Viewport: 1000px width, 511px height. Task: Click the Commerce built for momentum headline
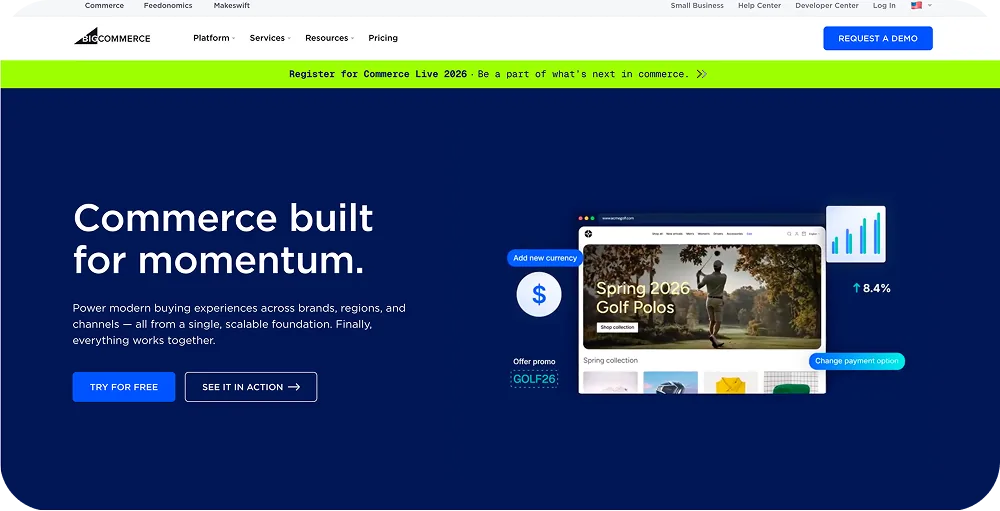[223, 239]
